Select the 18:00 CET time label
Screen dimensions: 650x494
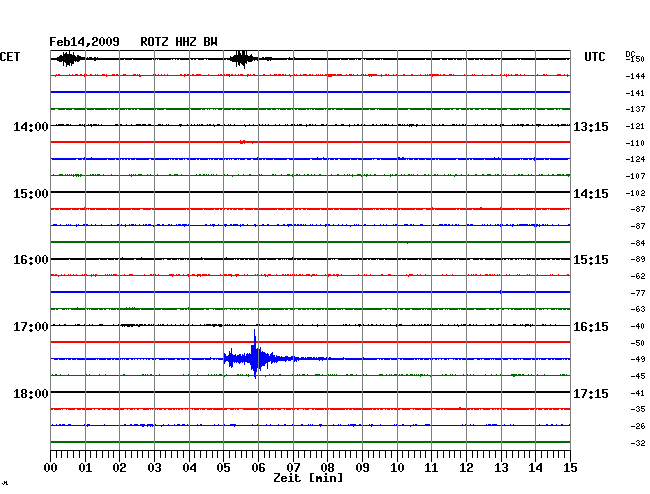pyautogui.click(x=31, y=393)
